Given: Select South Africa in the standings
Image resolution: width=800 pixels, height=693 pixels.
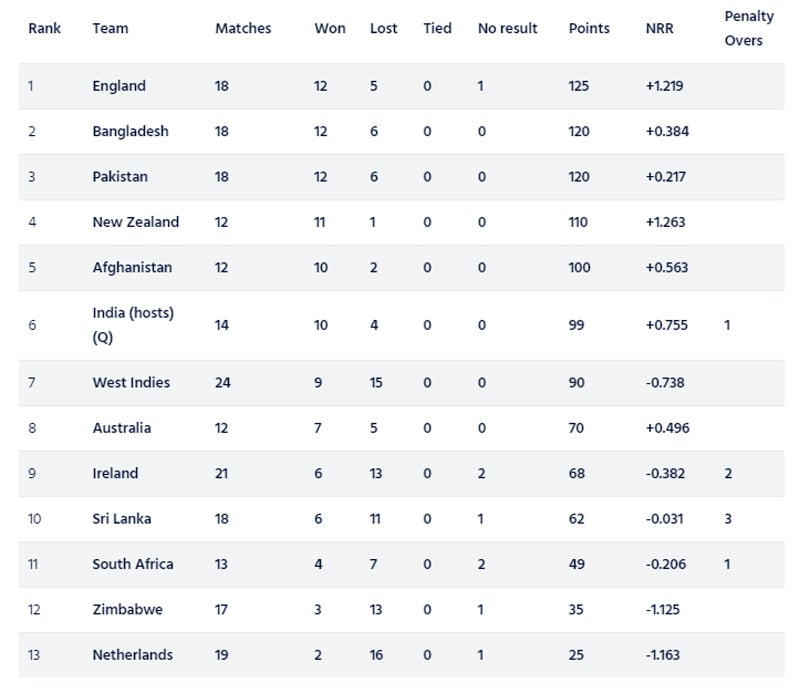Looking at the screenshot, I should [133, 564].
